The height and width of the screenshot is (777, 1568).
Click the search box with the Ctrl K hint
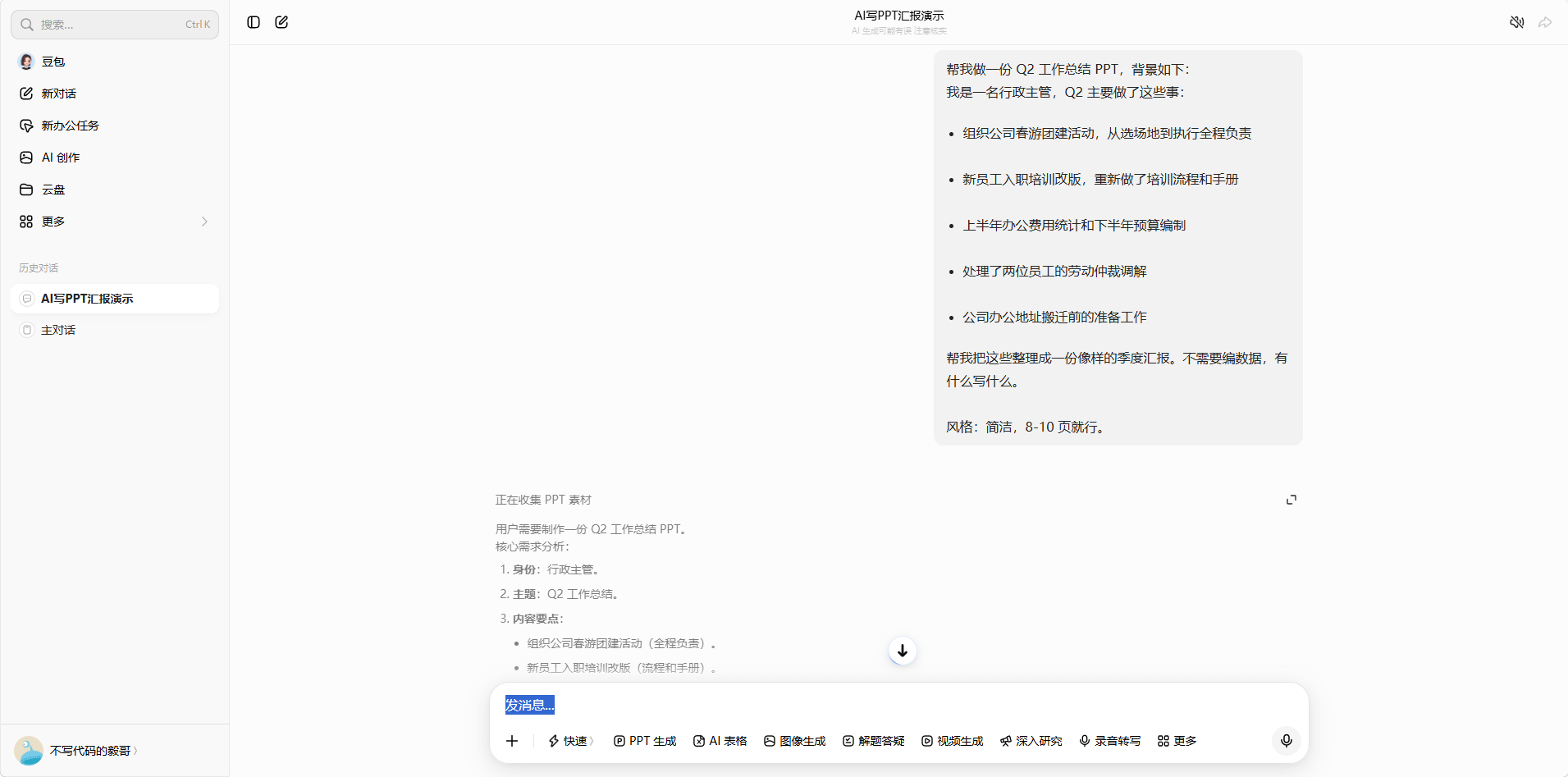[x=115, y=25]
